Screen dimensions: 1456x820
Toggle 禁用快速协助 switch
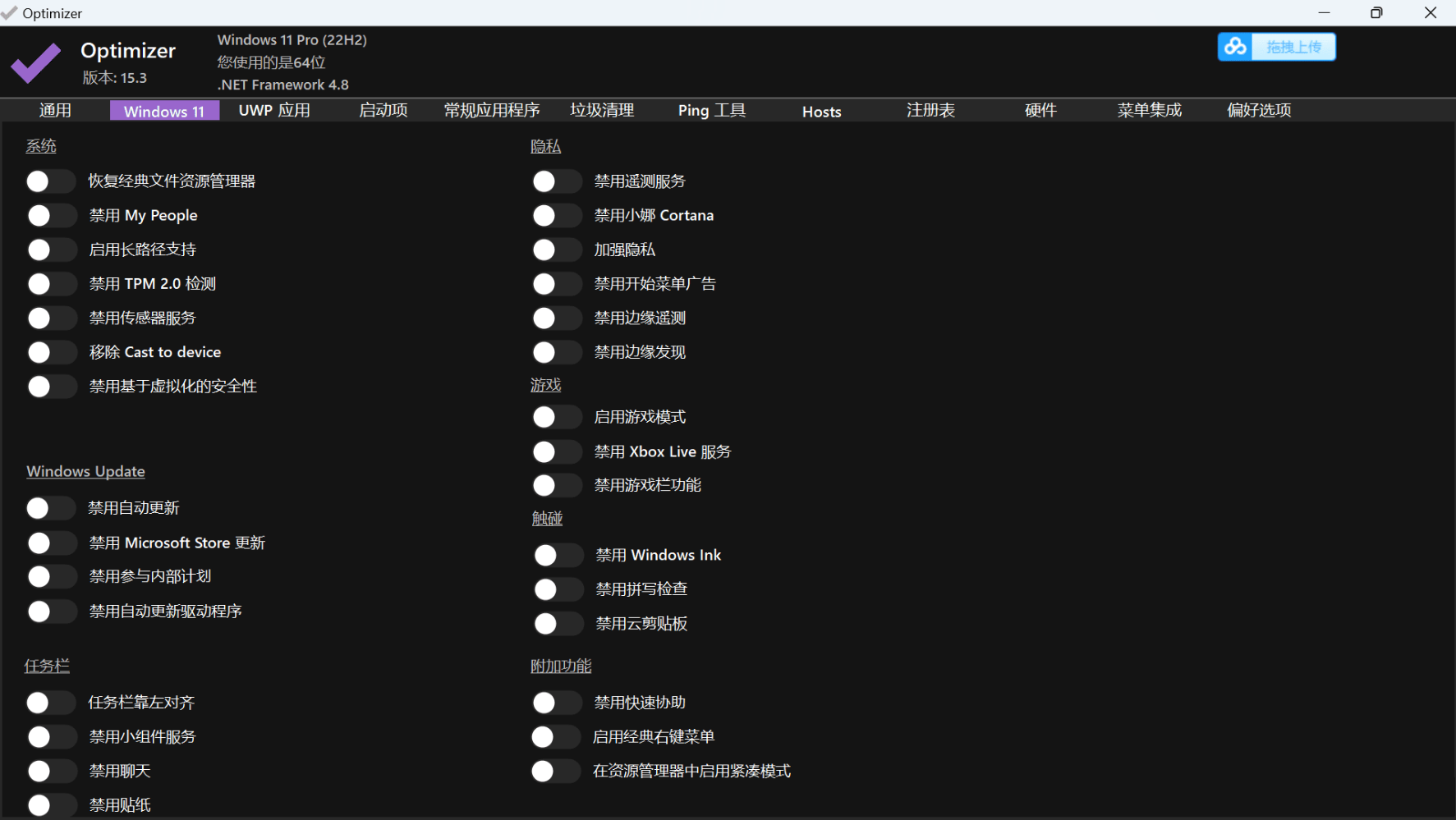click(556, 703)
